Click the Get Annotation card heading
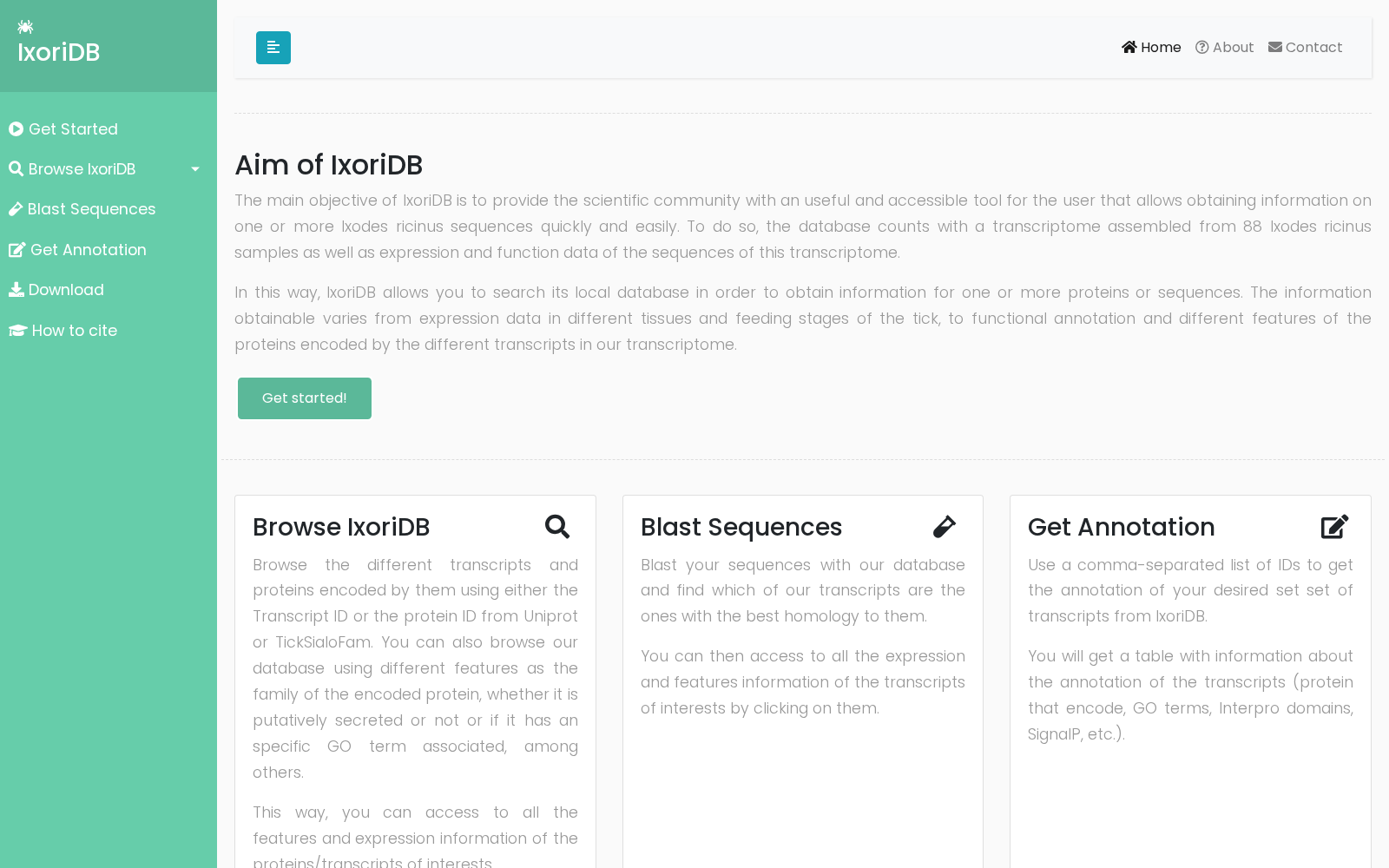The height and width of the screenshot is (868, 1389). (x=1122, y=527)
